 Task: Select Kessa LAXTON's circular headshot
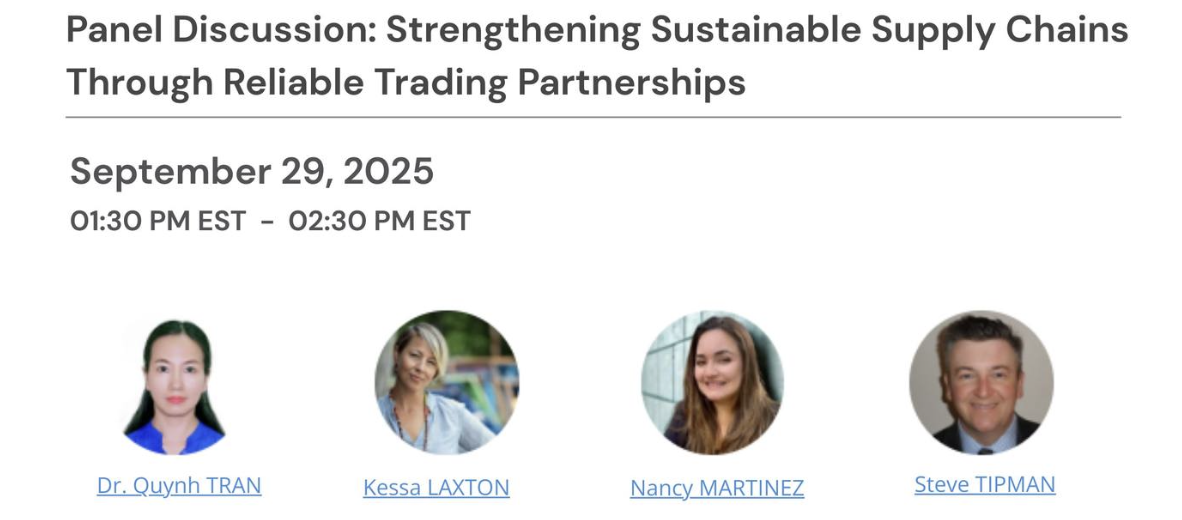pyautogui.click(x=447, y=382)
